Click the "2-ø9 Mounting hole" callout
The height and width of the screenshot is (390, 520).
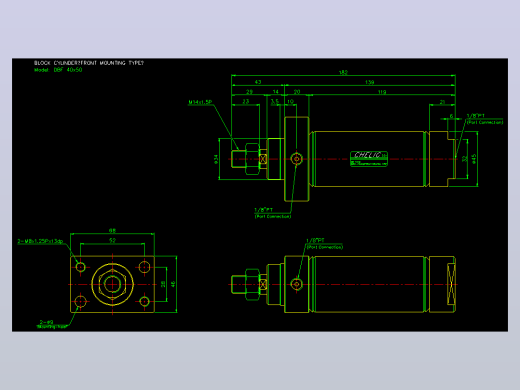pyautogui.click(x=51, y=324)
